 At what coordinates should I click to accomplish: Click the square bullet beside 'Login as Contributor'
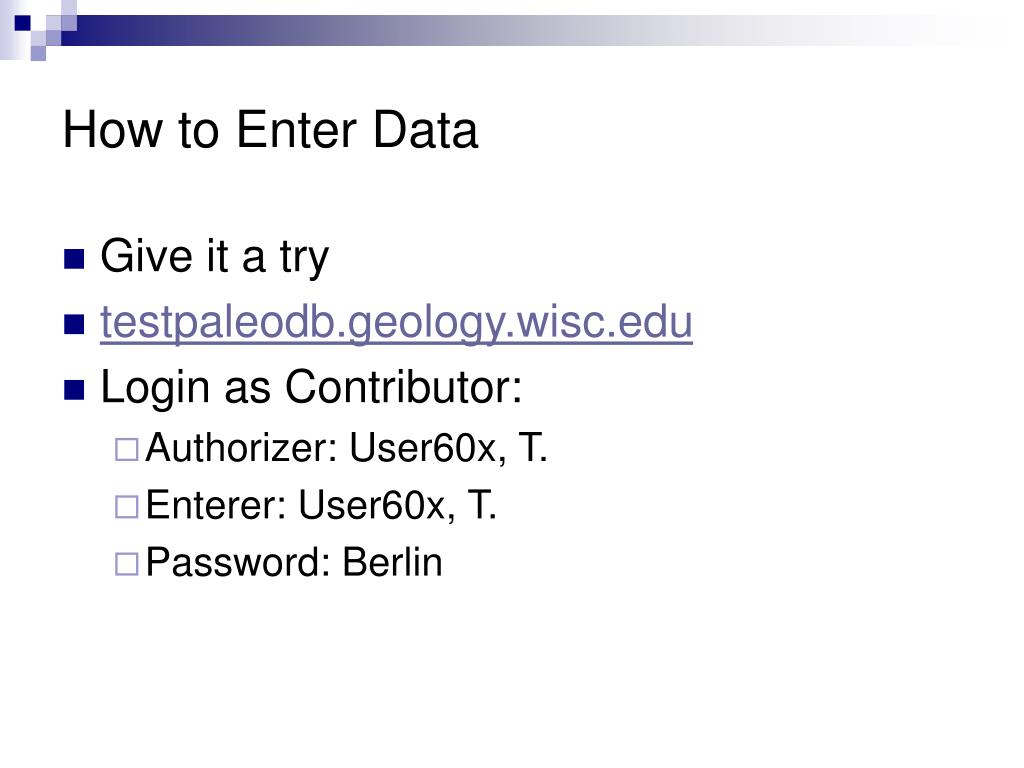(74, 390)
